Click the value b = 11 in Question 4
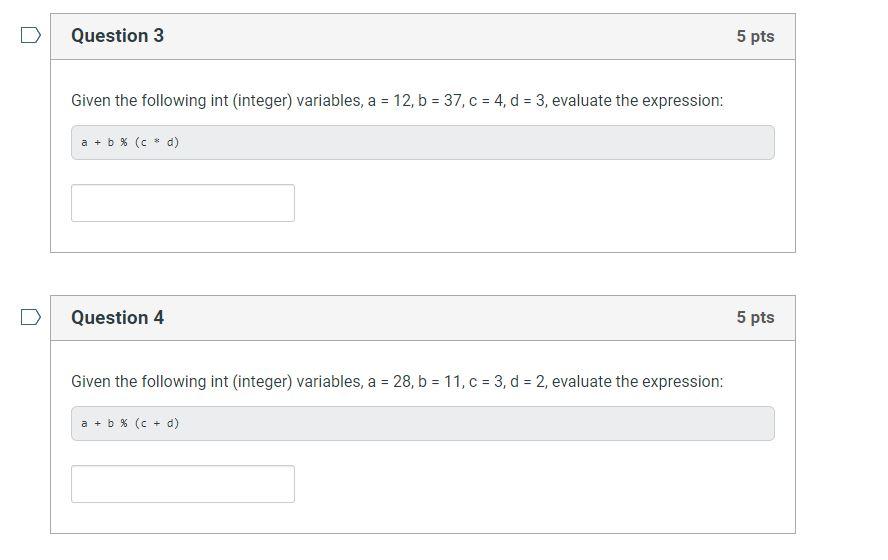Image resolution: width=888 pixels, height=560 pixels. click(439, 382)
